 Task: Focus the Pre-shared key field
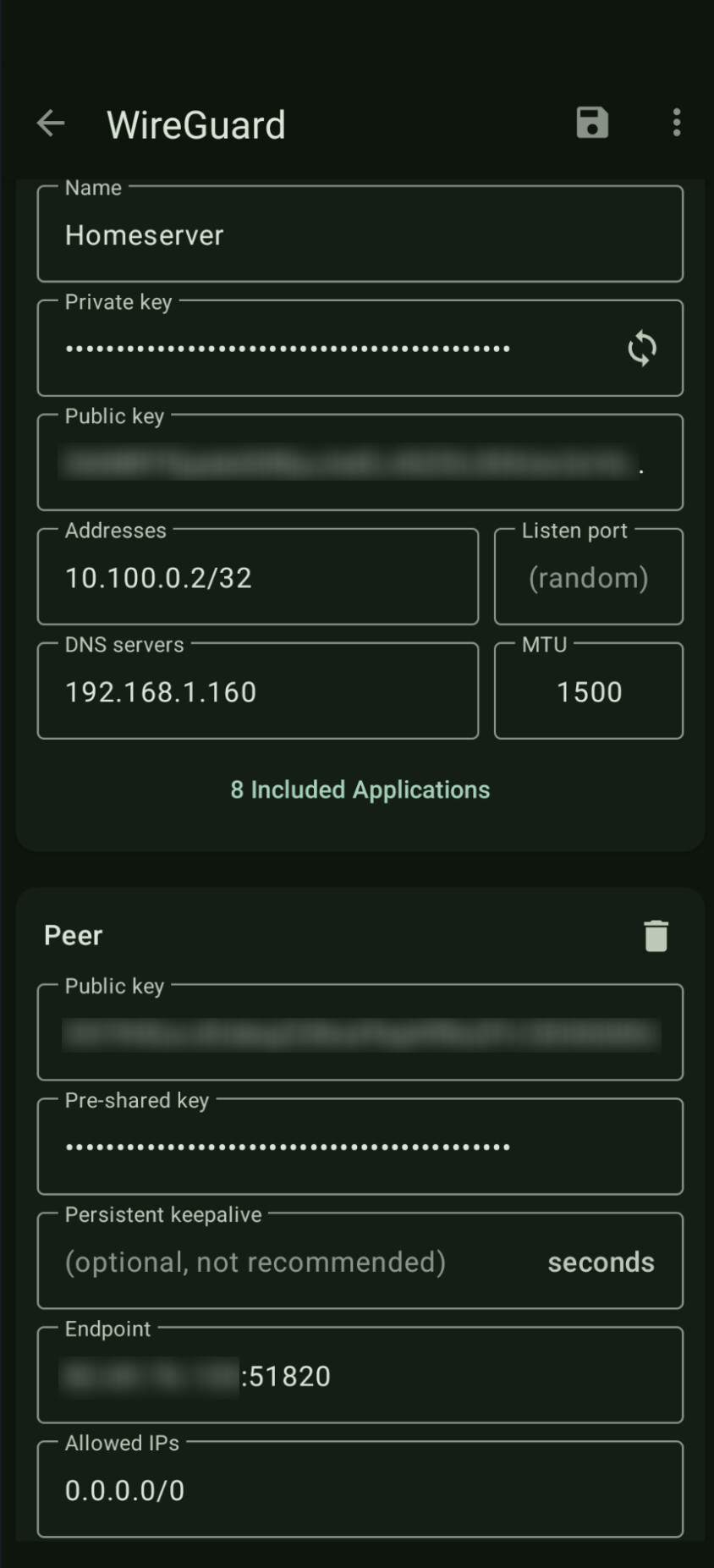click(x=360, y=1147)
